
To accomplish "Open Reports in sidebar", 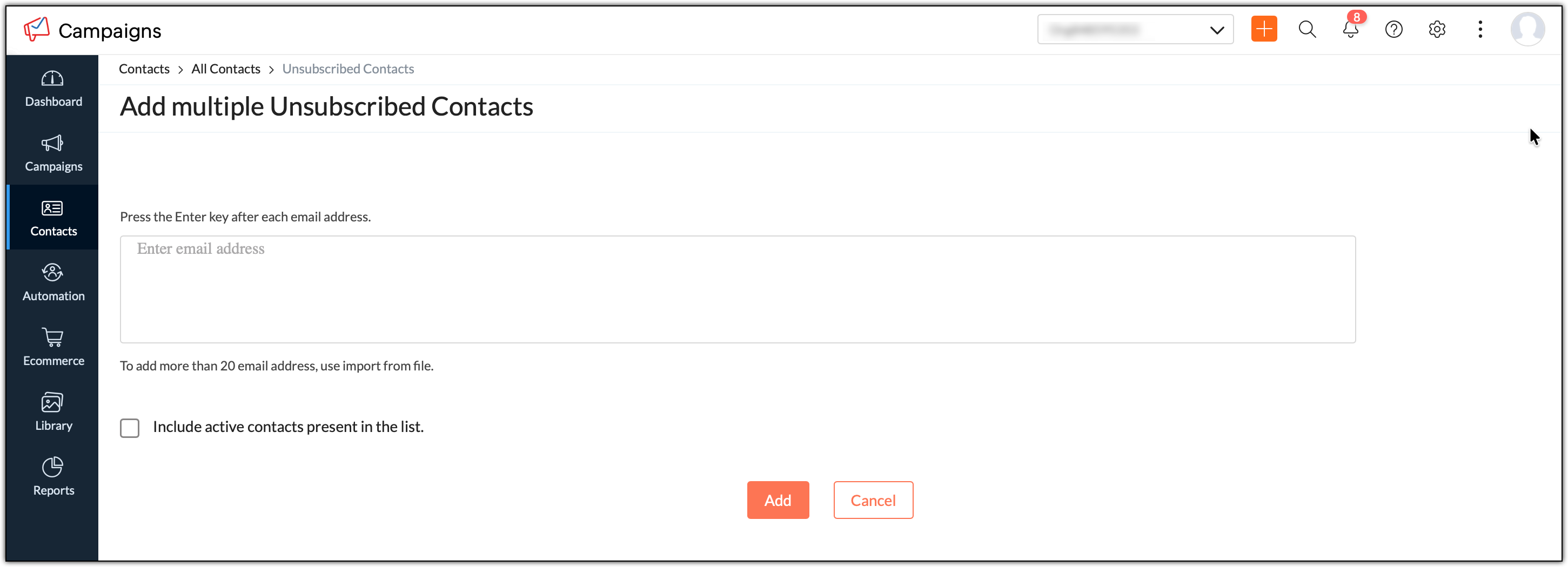I will click(53, 477).
